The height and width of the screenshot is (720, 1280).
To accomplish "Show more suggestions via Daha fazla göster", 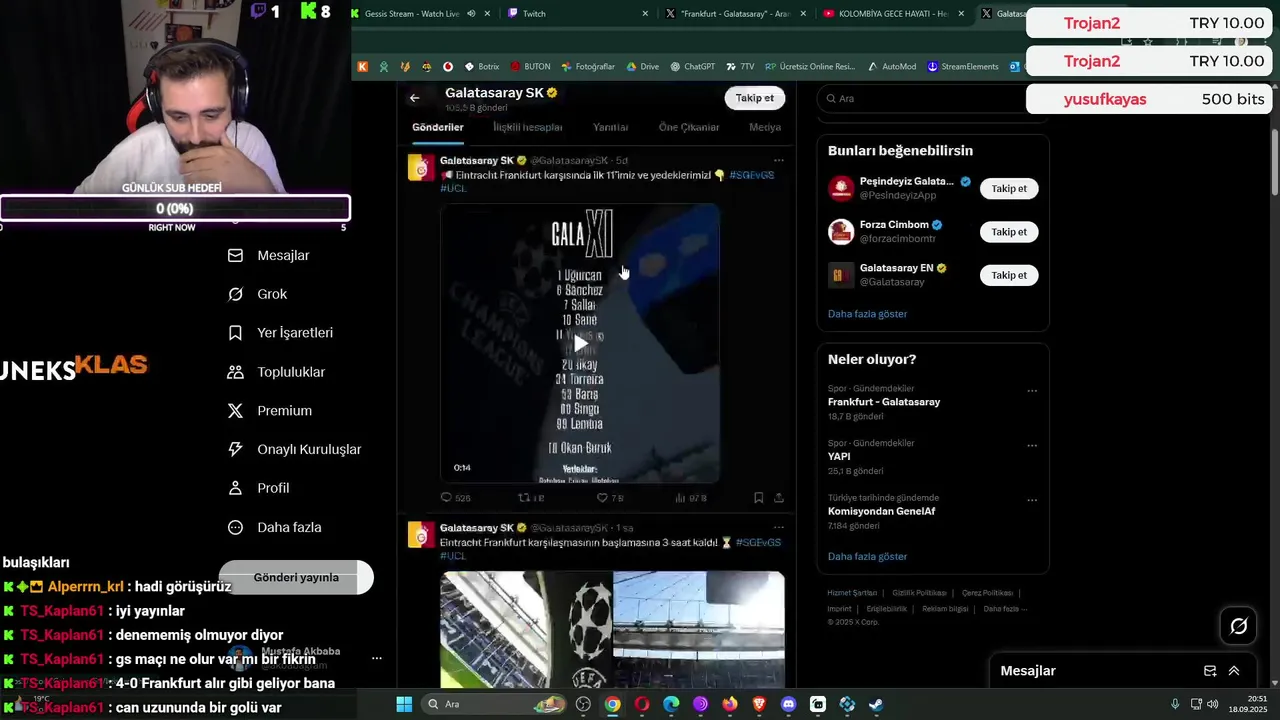I will coord(867,314).
